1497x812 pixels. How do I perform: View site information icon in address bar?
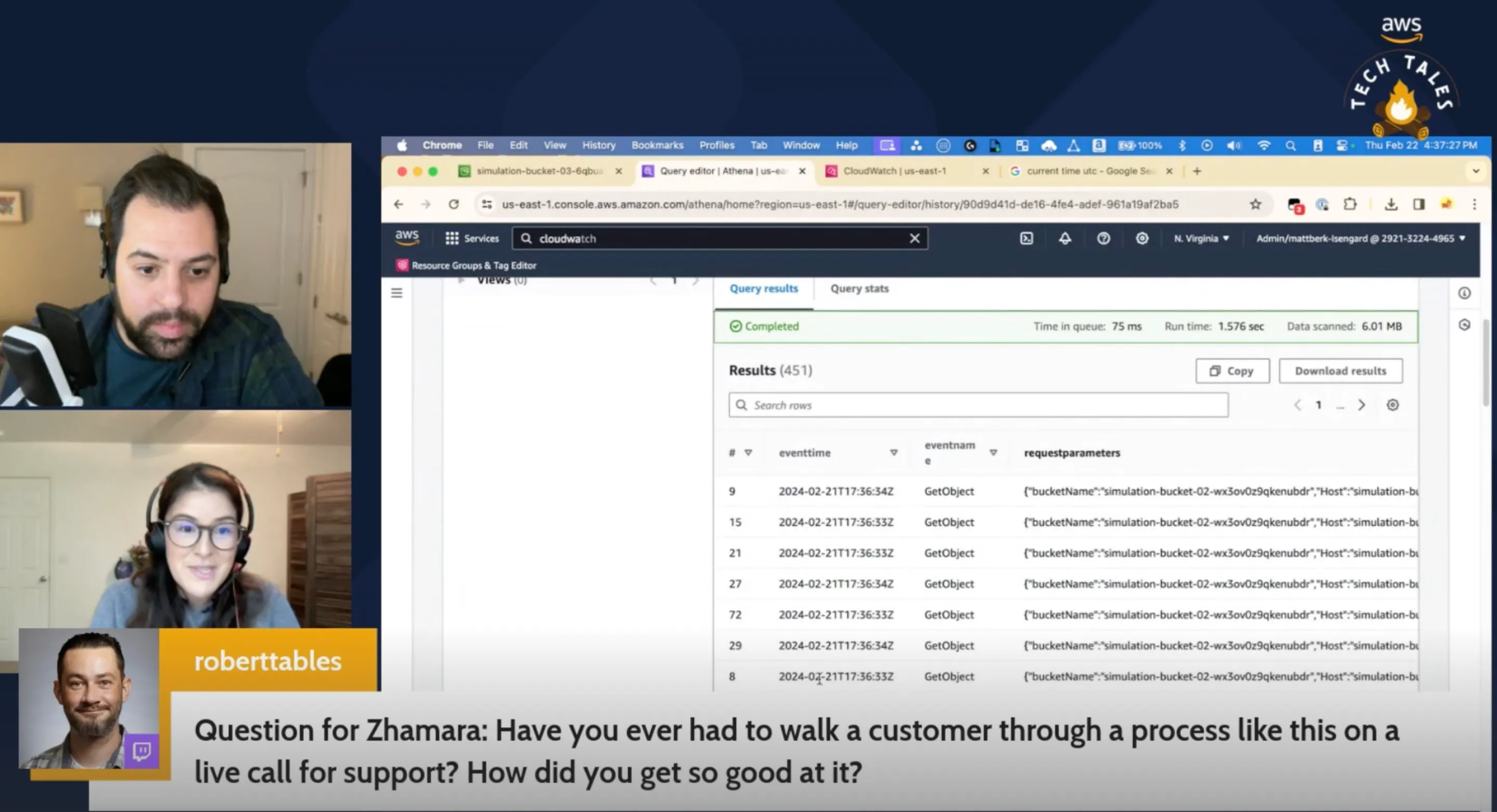pyautogui.click(x=487, y=204)
